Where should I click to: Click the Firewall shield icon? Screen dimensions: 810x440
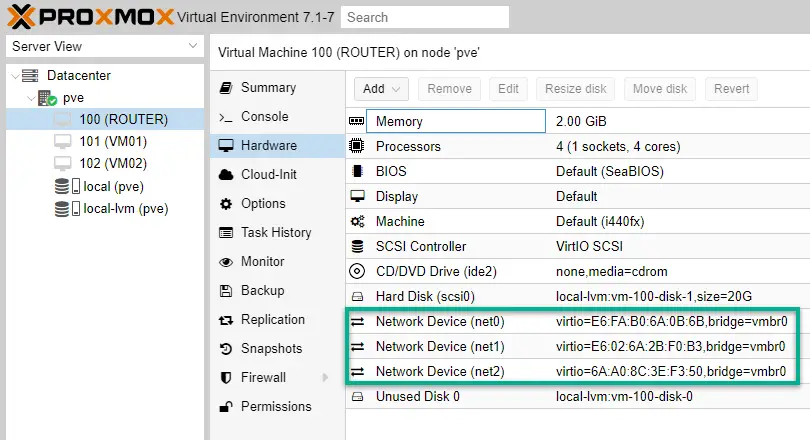(x=226, y=378)
